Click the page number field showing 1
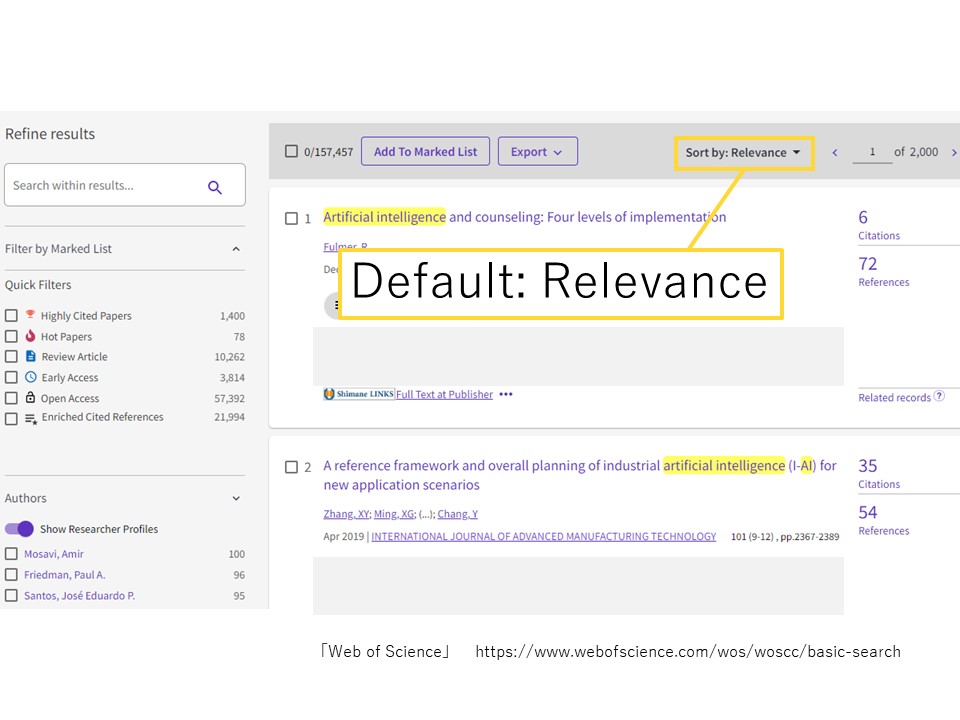Screen dimensions: 960x720 (872, 152)
